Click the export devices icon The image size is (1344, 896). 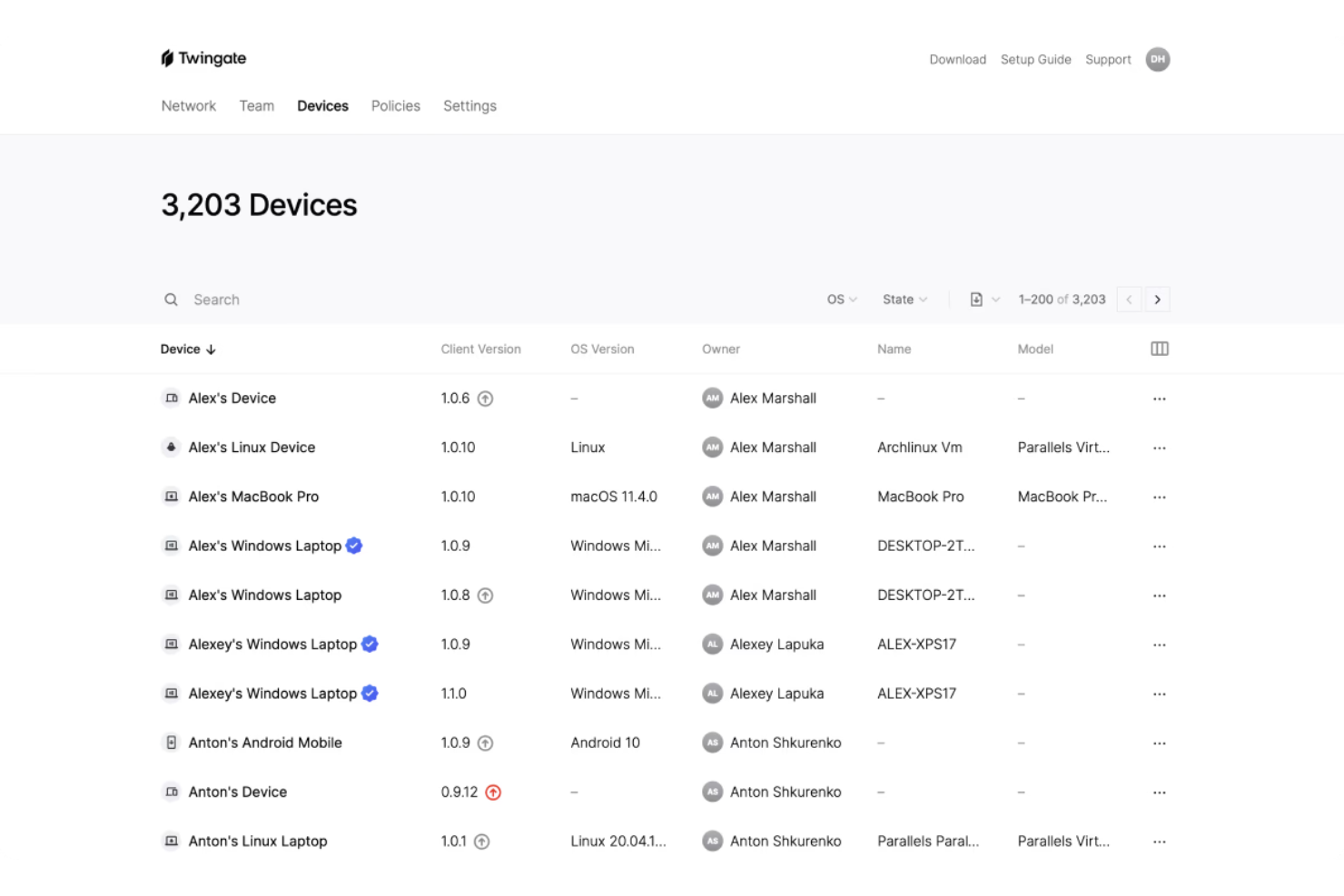974,299
